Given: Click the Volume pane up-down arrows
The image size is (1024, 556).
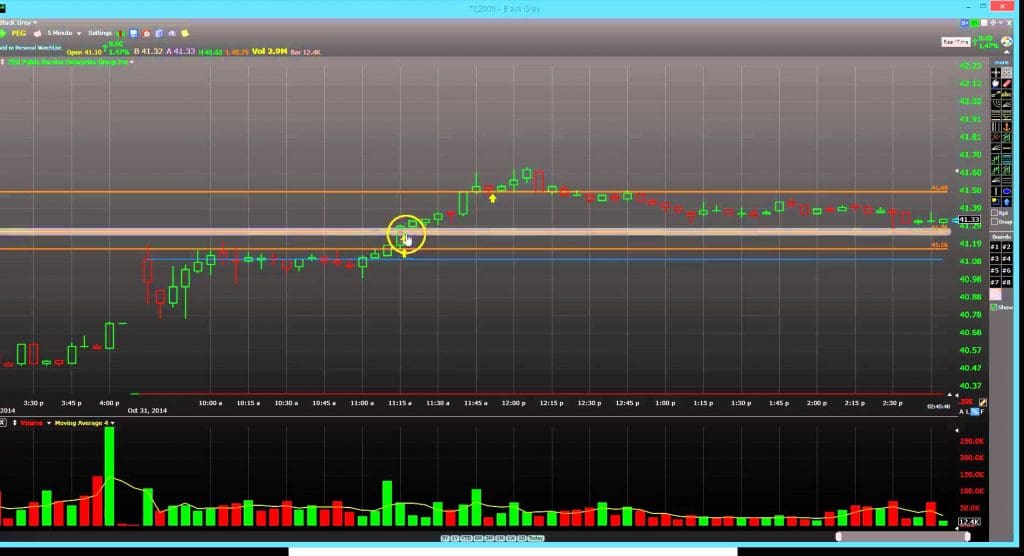Looking at the screenshot, I should (14, 423).
